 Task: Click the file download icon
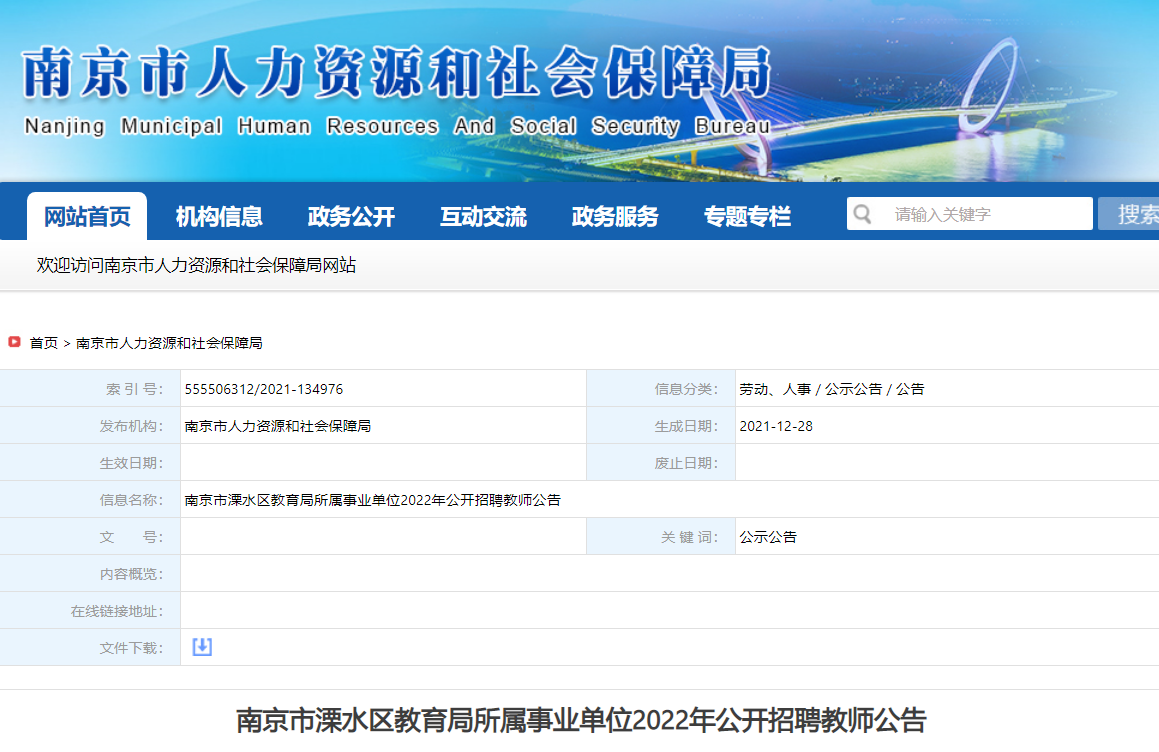(202, 647)
